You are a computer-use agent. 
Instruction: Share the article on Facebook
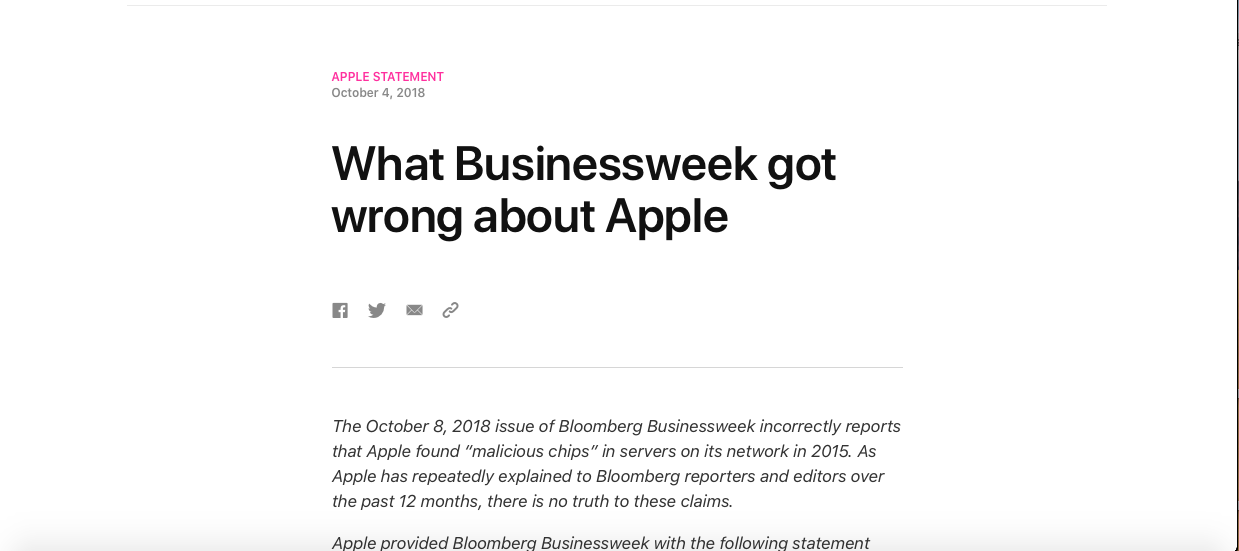340,310
